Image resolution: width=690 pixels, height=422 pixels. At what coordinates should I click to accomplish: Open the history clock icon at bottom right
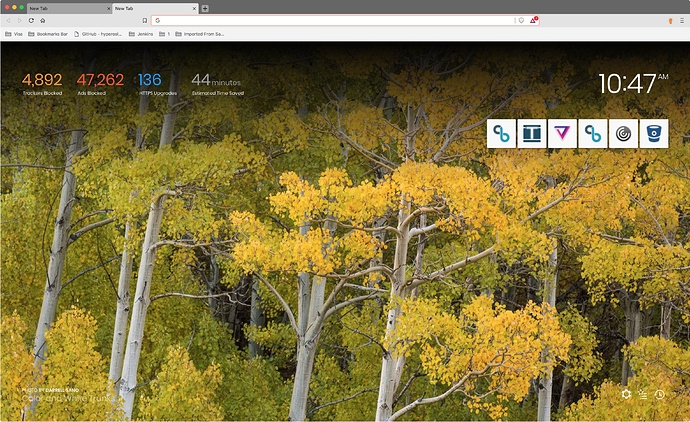pyautogui.click(x=659, y=394)
